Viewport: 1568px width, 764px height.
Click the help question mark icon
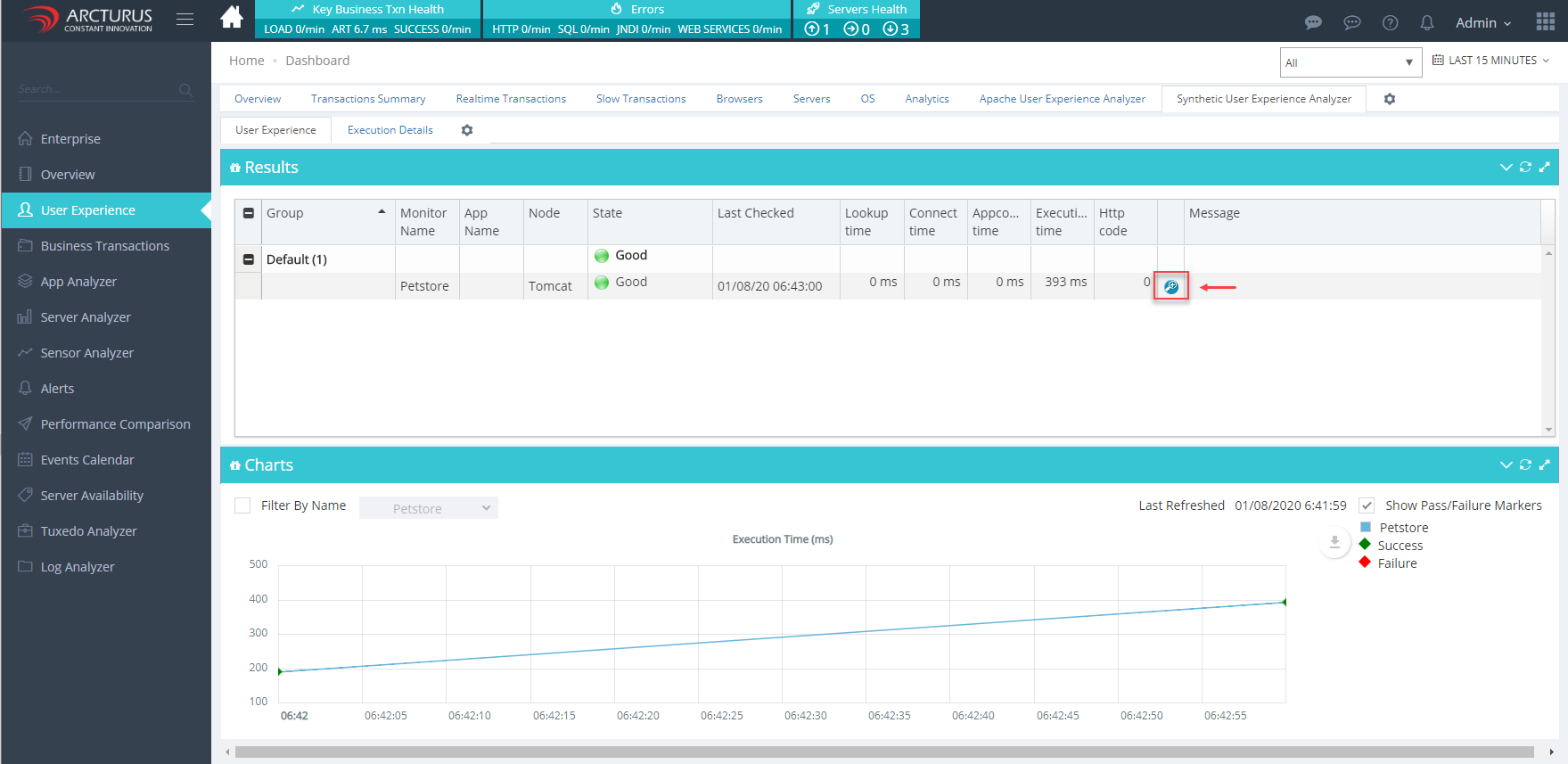[1390, 23]
